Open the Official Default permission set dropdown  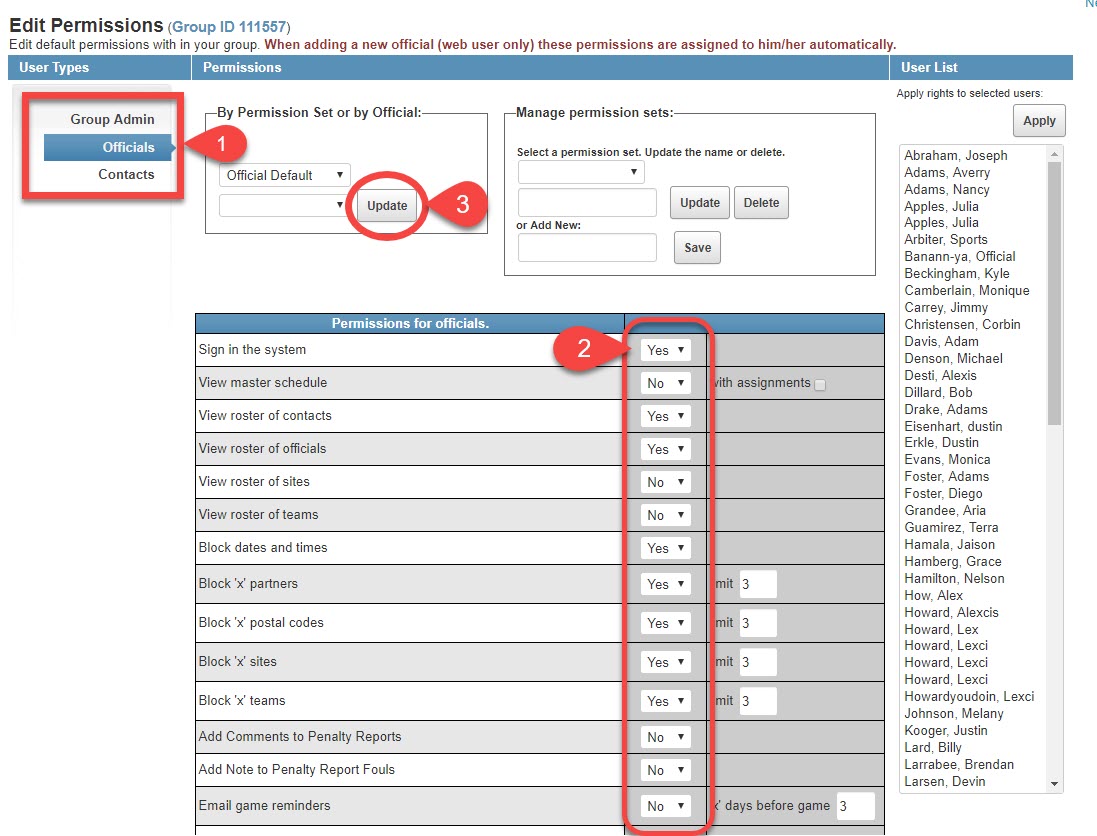[x=284, y=175]
